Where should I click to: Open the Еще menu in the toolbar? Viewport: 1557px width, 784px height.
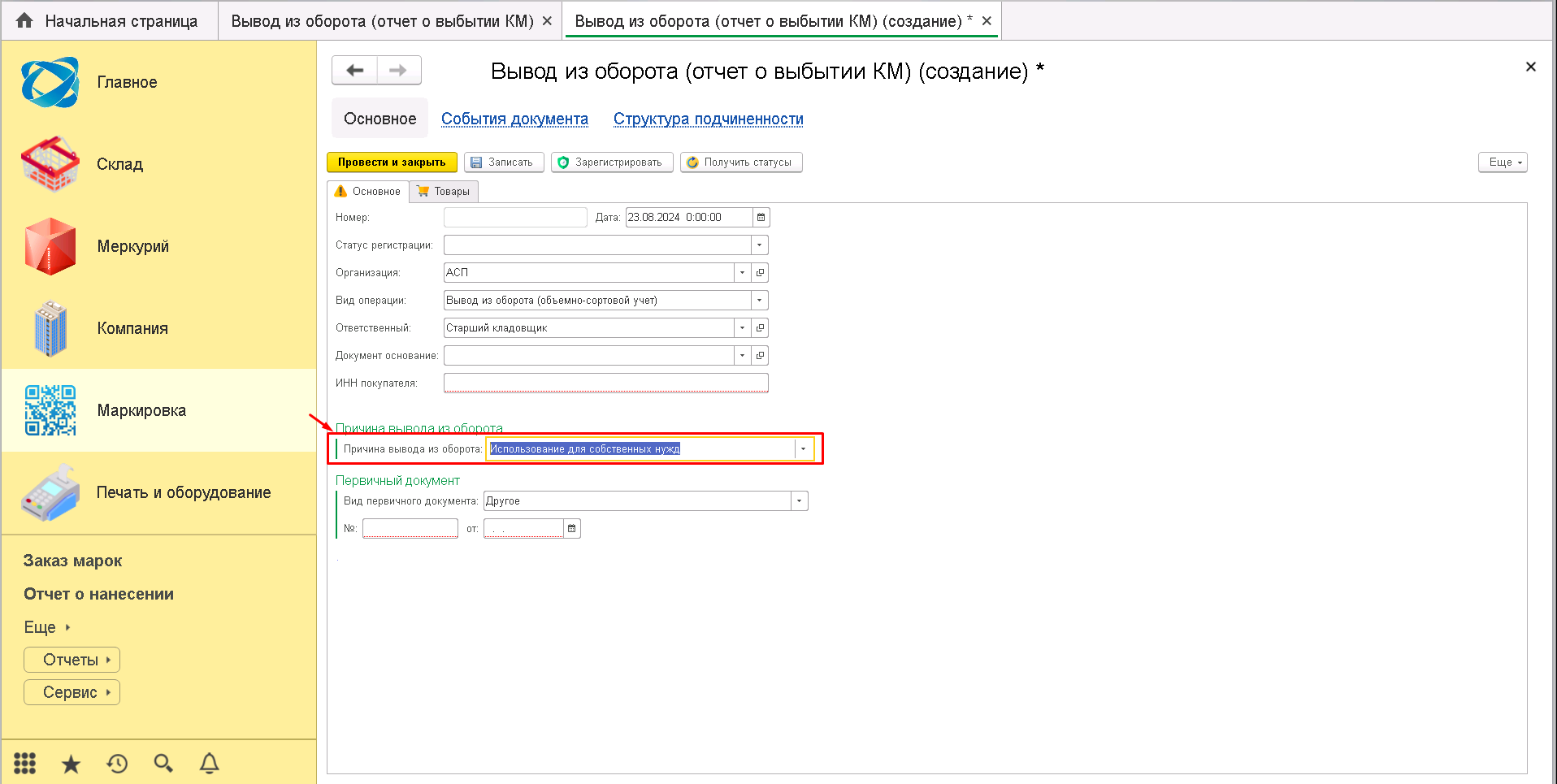point(1503,162)
